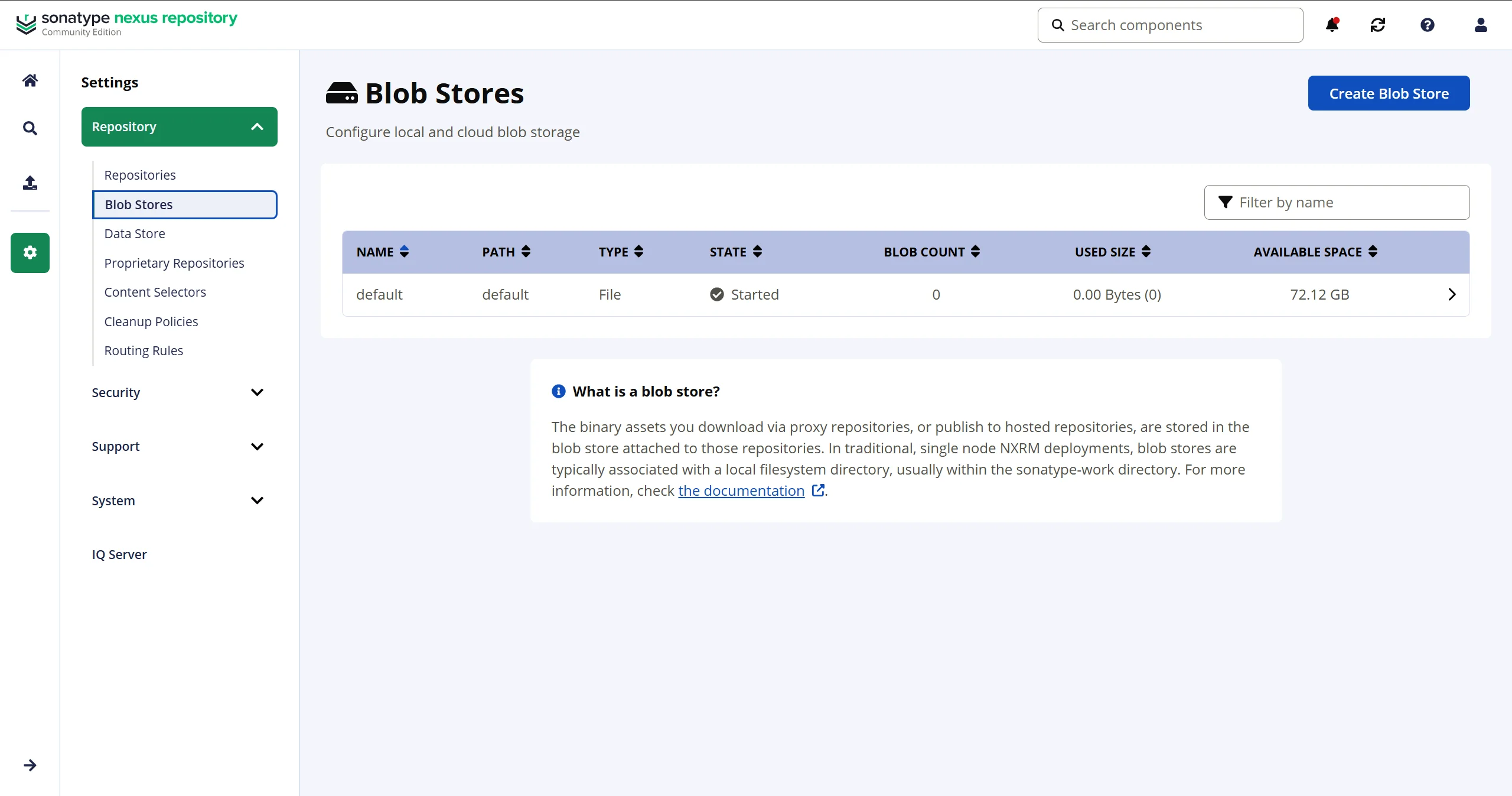Select the Settings gear icon in sidebar
This screenshot has height=796, width=1512.
(x=30, y=253)
